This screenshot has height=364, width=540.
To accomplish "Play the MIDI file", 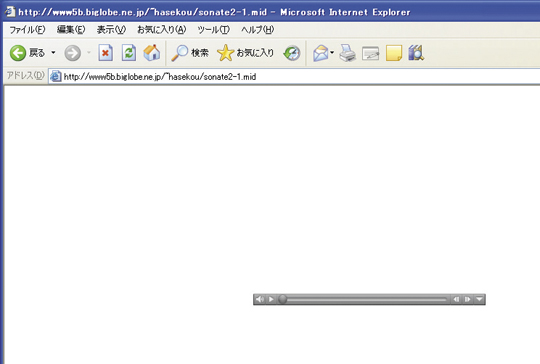I will pos(271,299).
